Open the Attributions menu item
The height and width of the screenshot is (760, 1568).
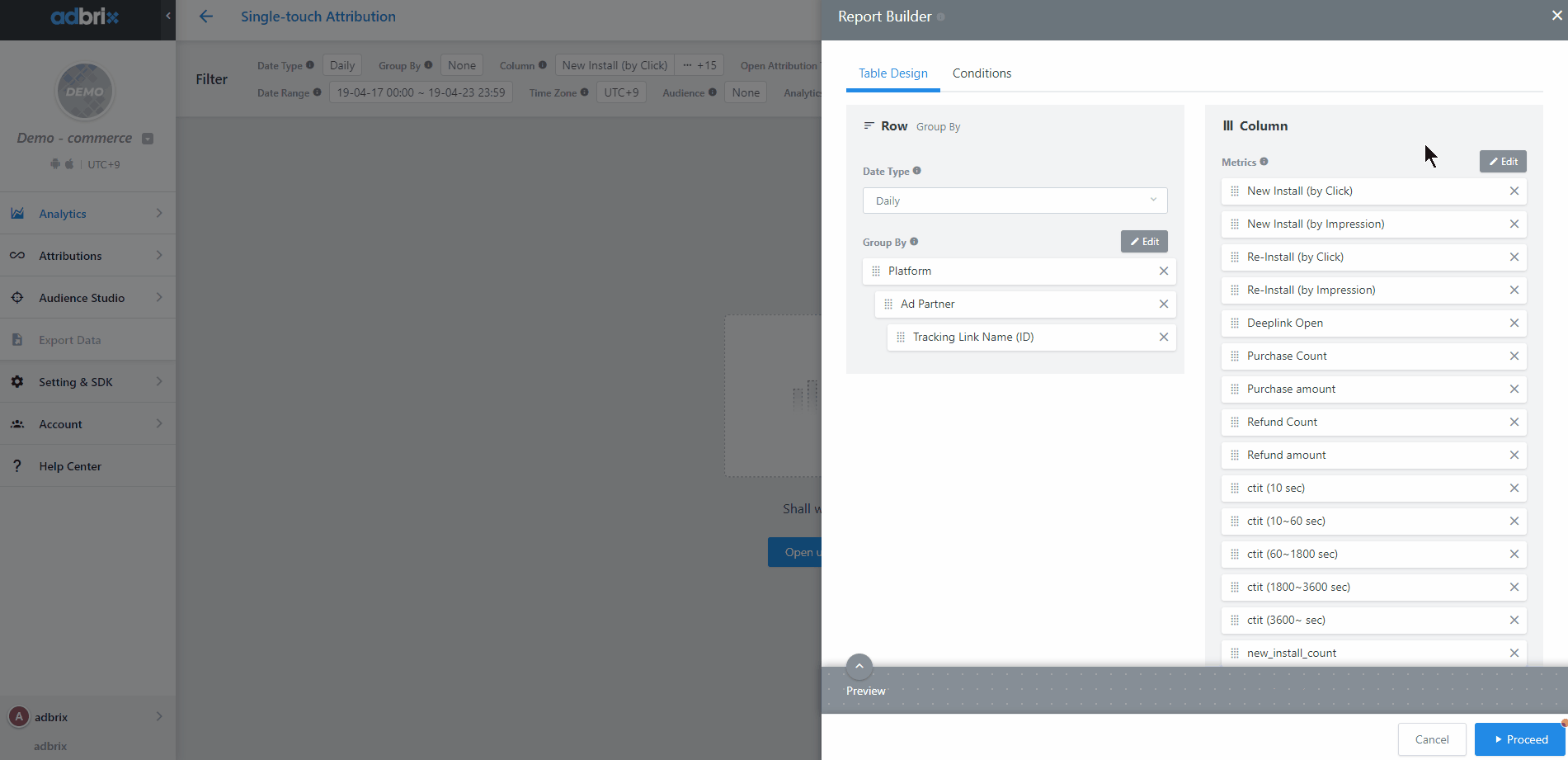point(87,256)
